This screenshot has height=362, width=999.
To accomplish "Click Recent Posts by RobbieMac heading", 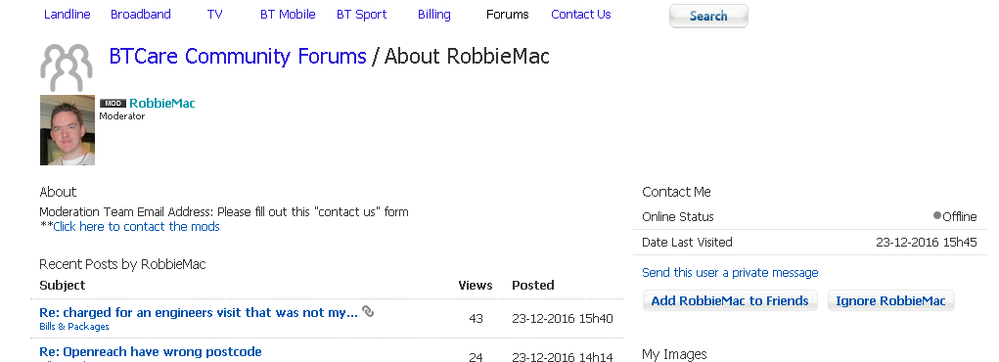I will click(x=123, y=264).
